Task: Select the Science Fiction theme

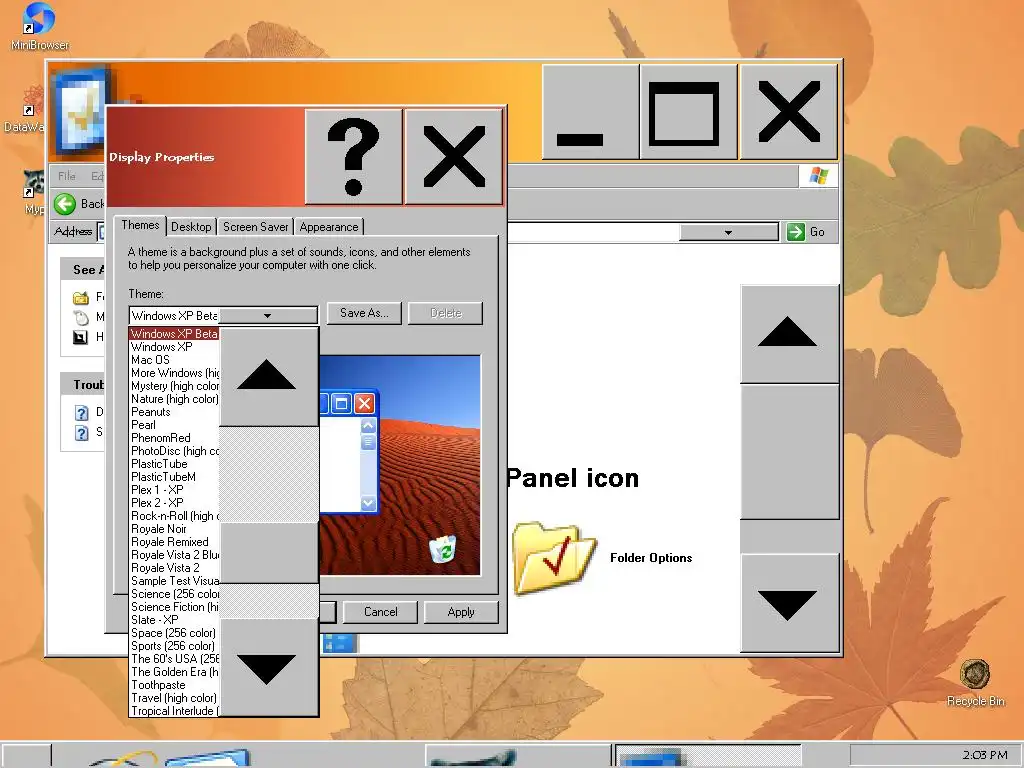Action: point(174,607)
